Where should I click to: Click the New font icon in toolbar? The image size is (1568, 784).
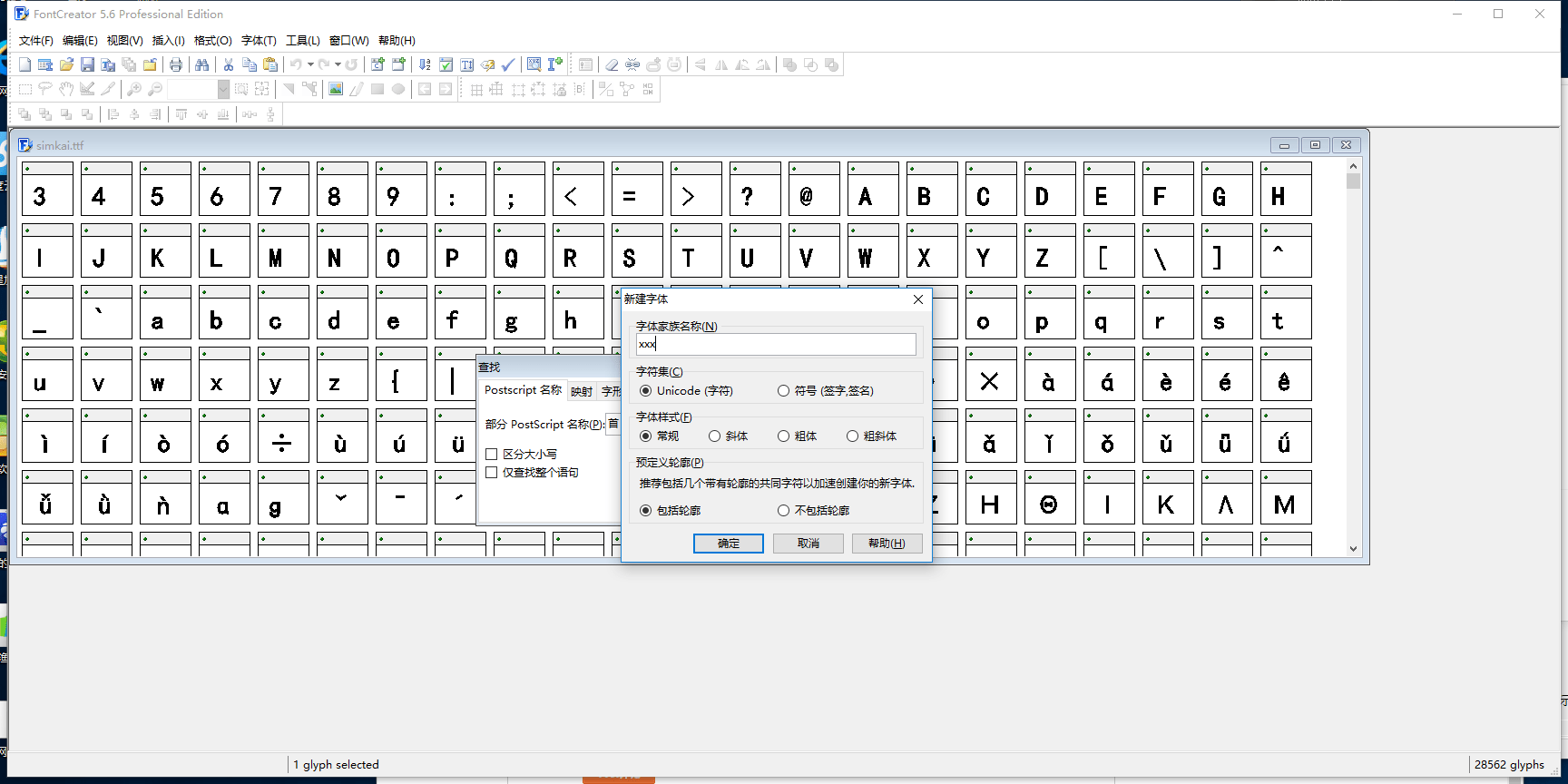(x=24, y=64)
